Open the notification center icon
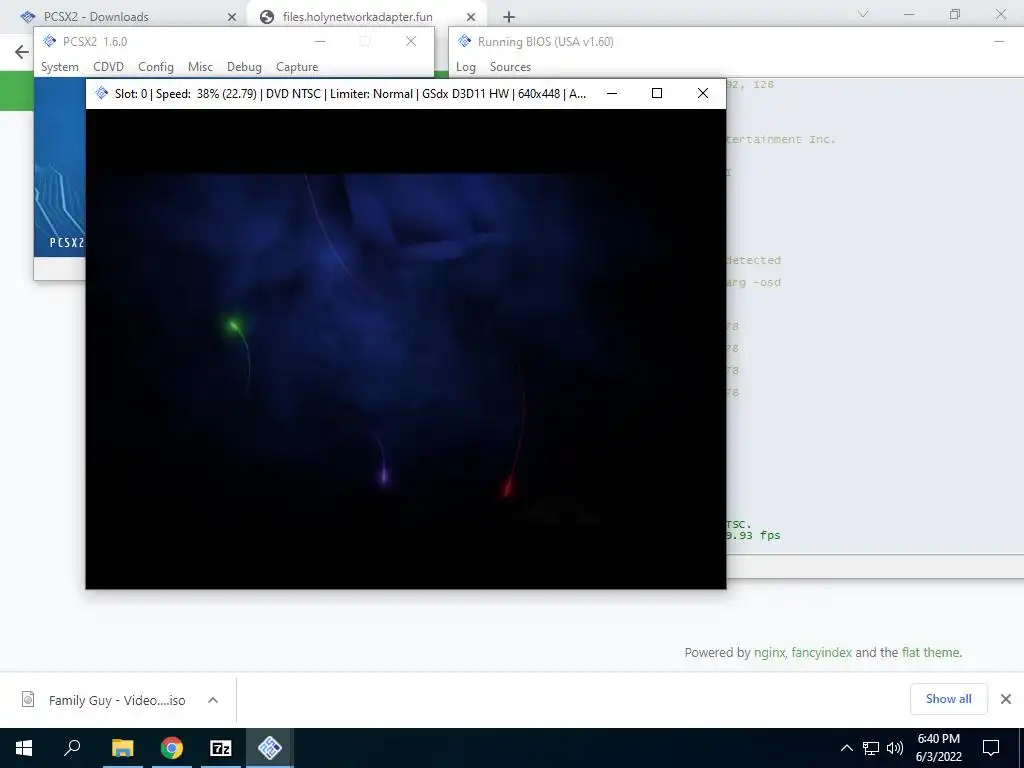This screenshot has height=768, width=1024. point(991,748)
